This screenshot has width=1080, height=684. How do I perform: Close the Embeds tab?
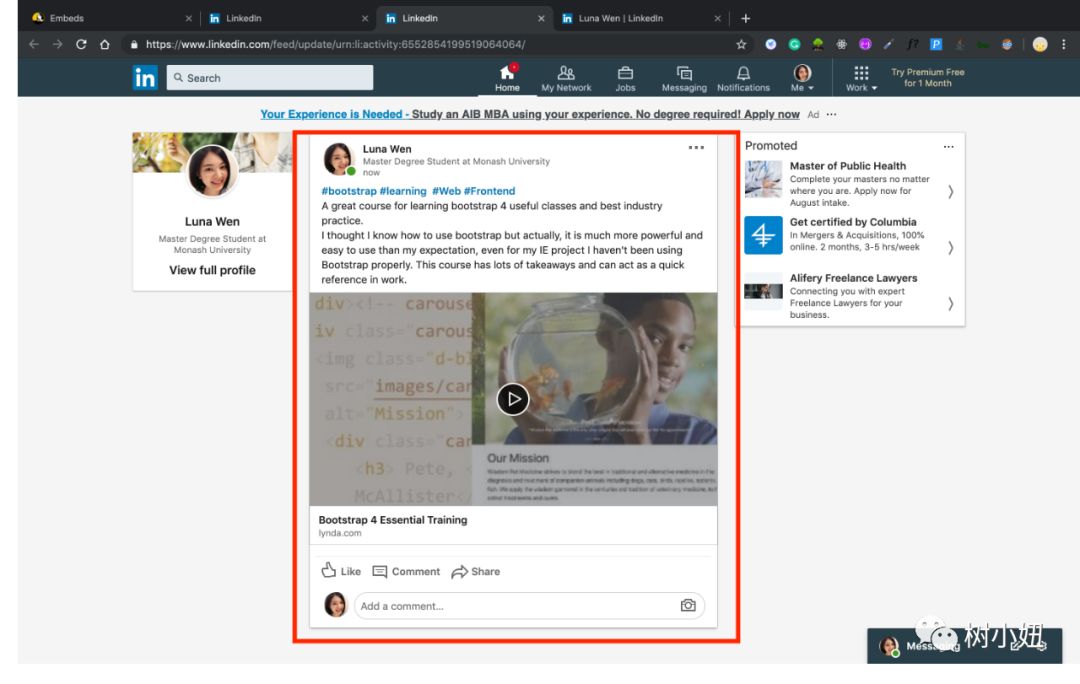188,19
